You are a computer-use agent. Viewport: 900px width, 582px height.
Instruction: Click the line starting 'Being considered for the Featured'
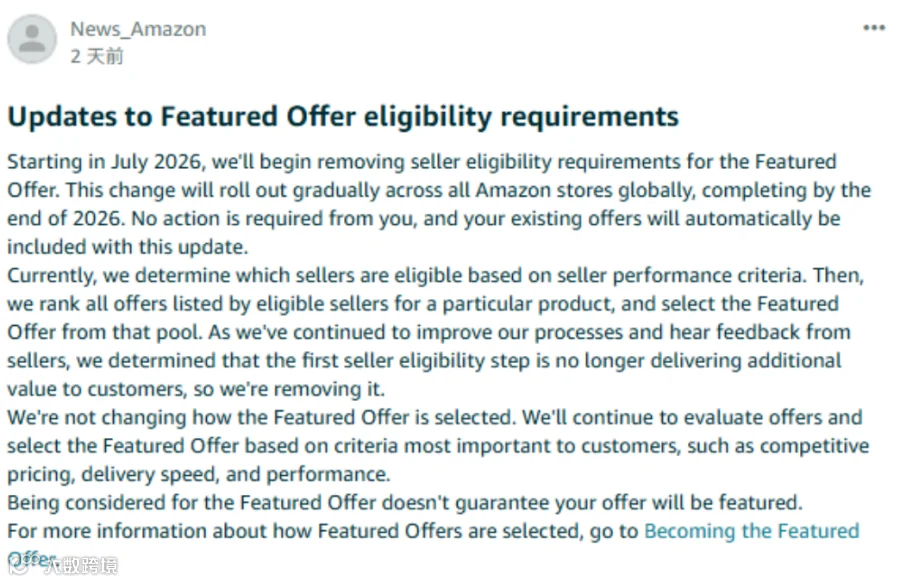(x=405, y=503)
